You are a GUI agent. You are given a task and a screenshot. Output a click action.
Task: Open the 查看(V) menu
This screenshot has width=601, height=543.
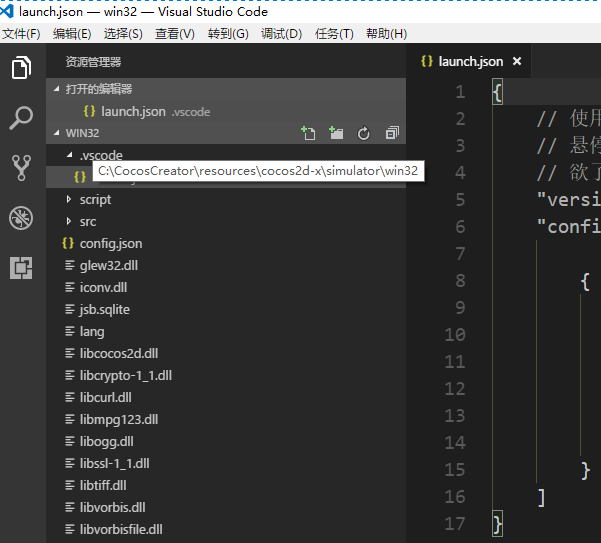click(175, 34)
